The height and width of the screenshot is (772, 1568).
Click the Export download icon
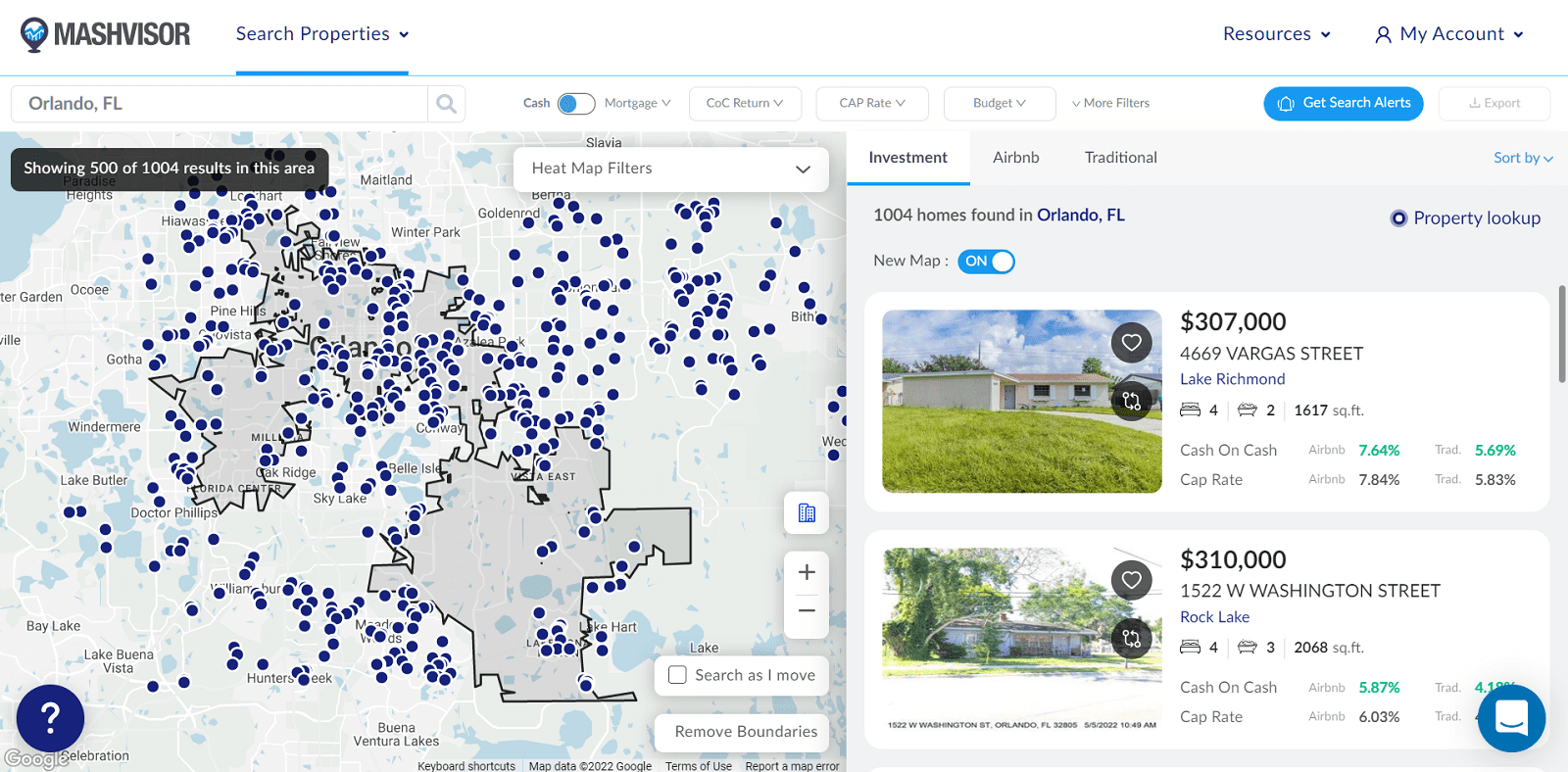coord(1474,103)
